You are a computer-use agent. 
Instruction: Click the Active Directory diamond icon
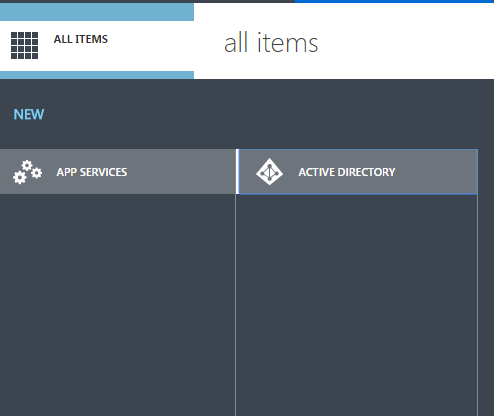[269, 172]
